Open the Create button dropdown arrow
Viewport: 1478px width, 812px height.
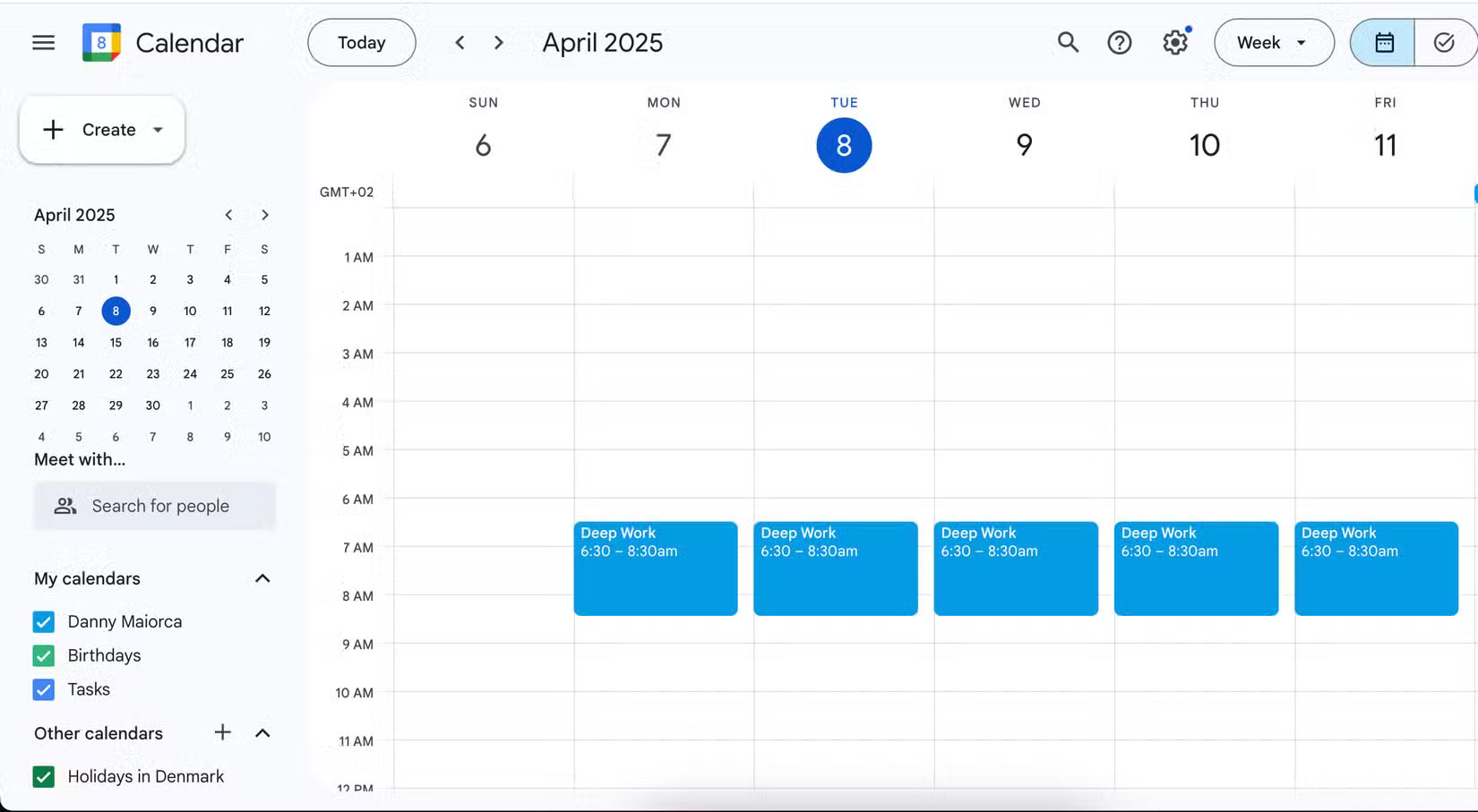click(159, 130)
